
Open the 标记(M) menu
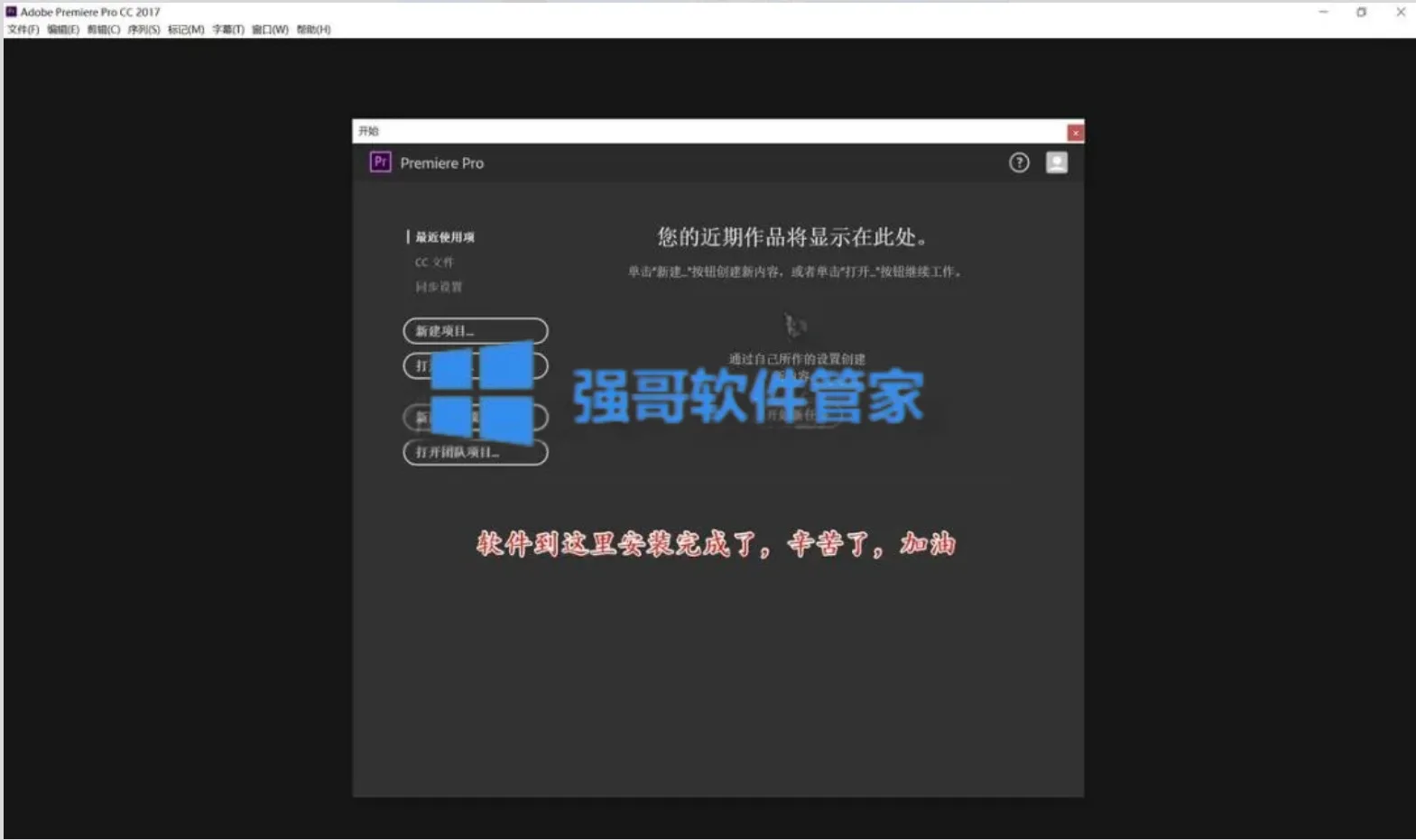click(x=186, y=30)
